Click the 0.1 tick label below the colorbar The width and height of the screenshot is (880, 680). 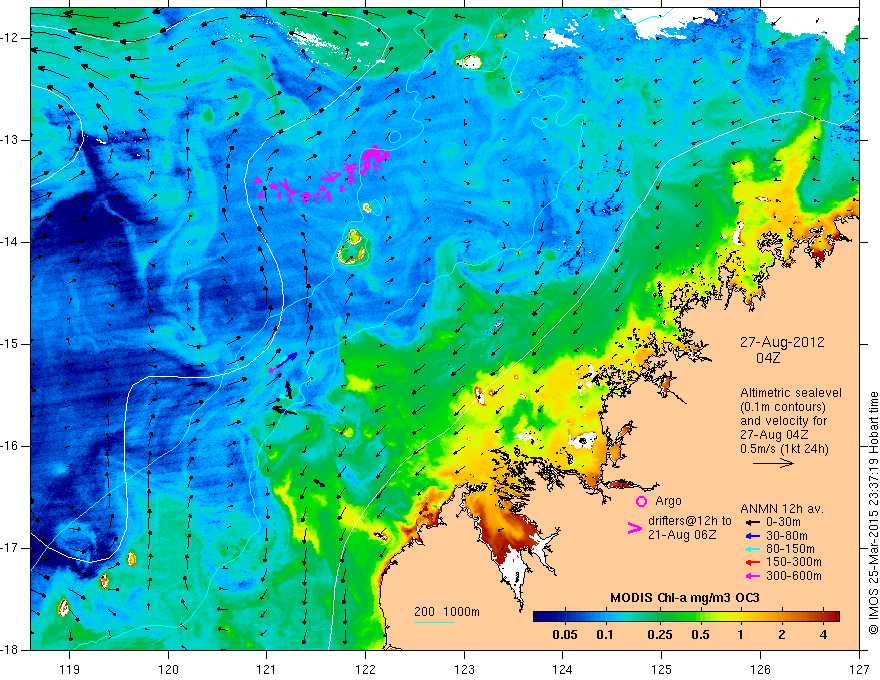click(x=604, y=635)
